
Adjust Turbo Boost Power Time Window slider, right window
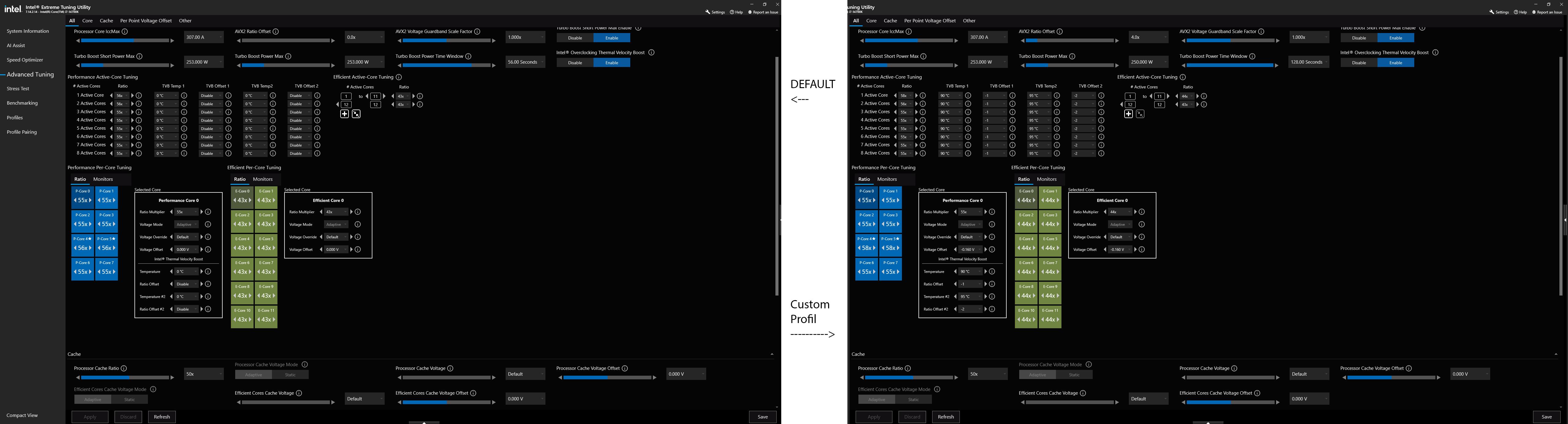point(1230,66)
